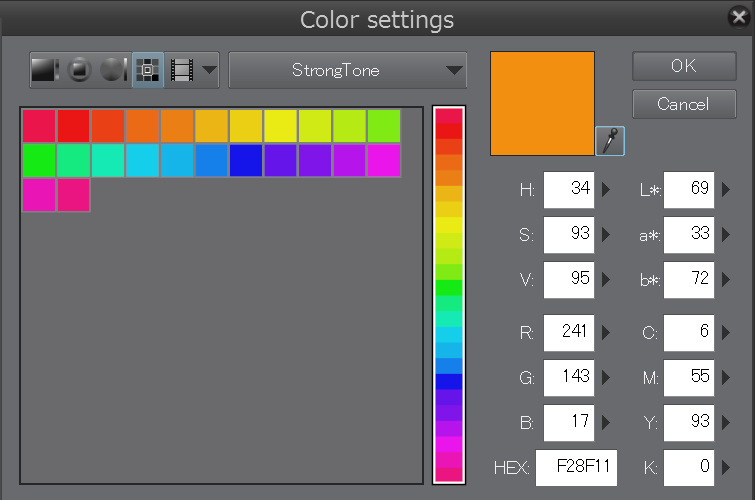Pick the bright green swatch starting row two
This screenshot has height=500, width=755.
pos(39,160)
